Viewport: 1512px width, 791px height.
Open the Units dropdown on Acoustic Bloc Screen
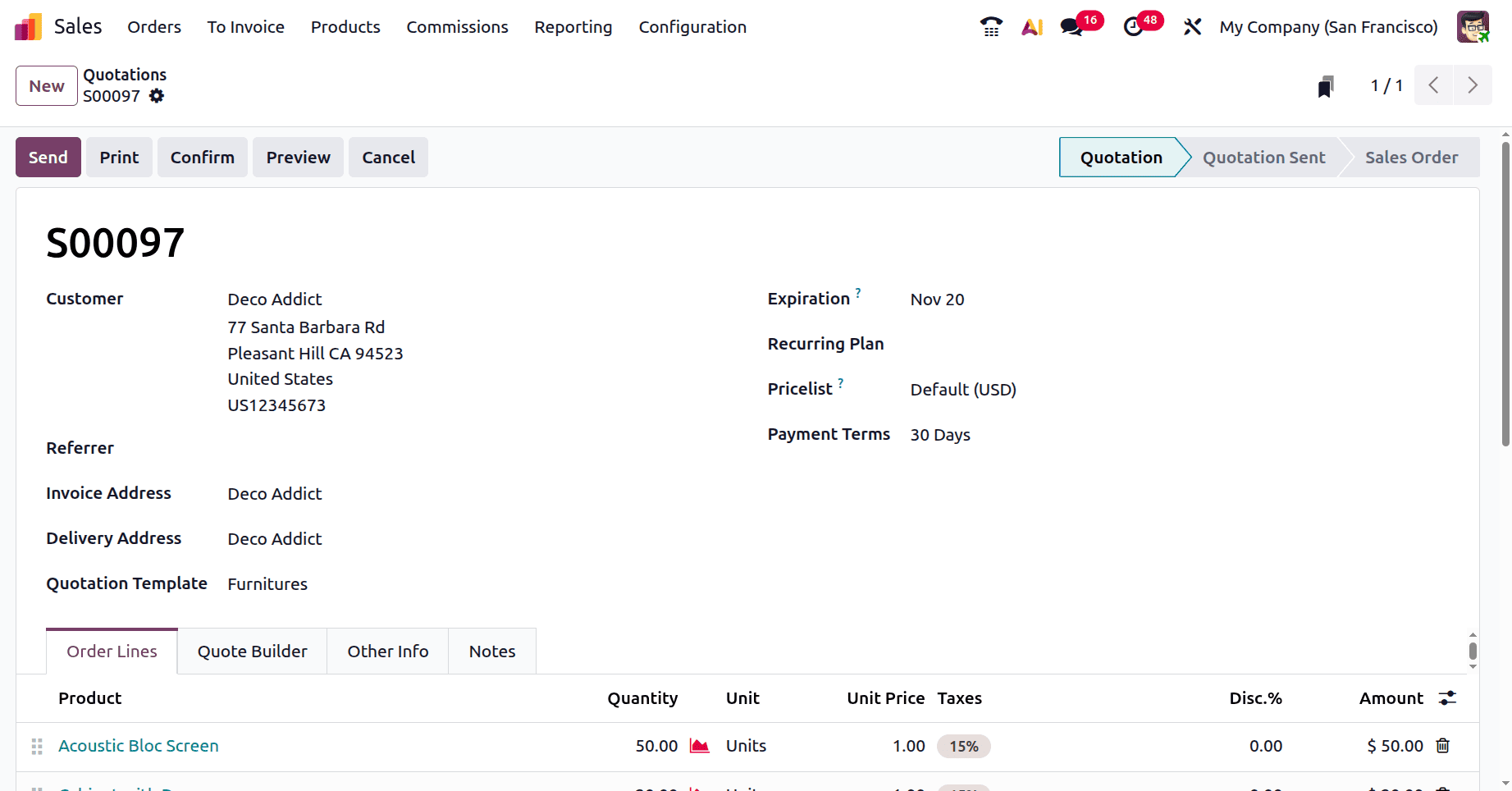pos(747,746)
